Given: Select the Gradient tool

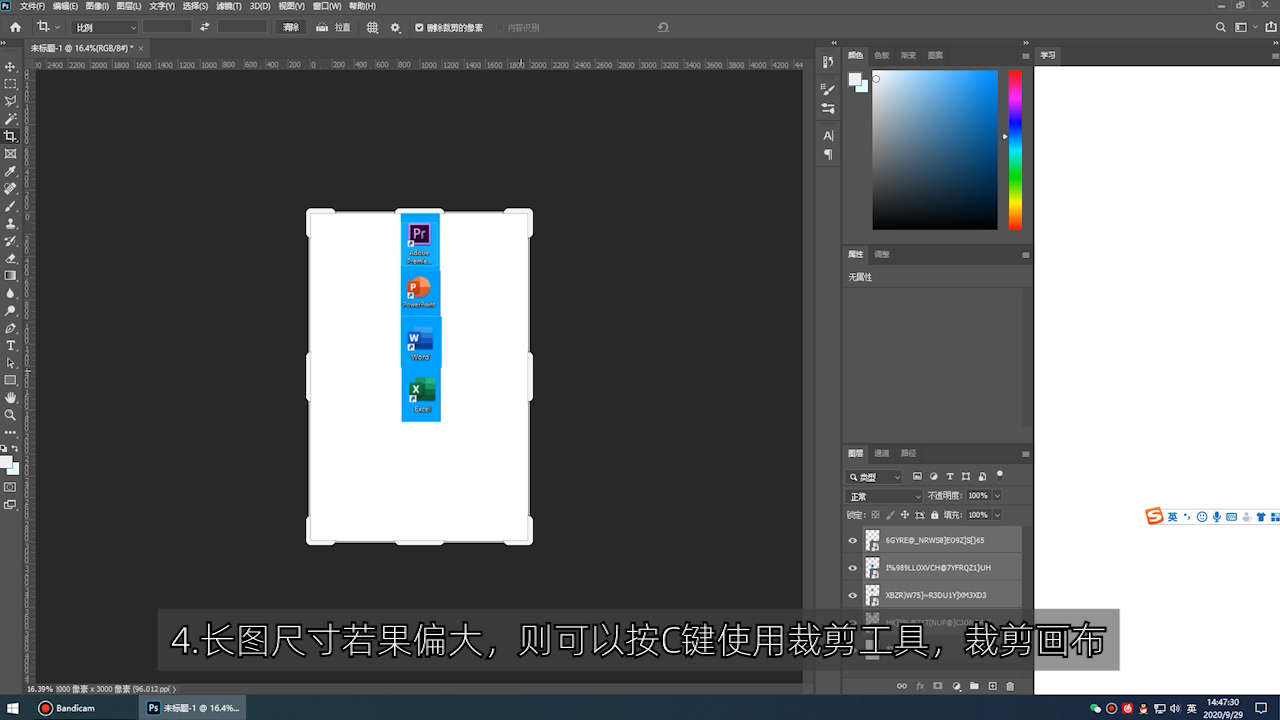Looking at the screenshot, I should pyautogui.click(x=11, y=275).
